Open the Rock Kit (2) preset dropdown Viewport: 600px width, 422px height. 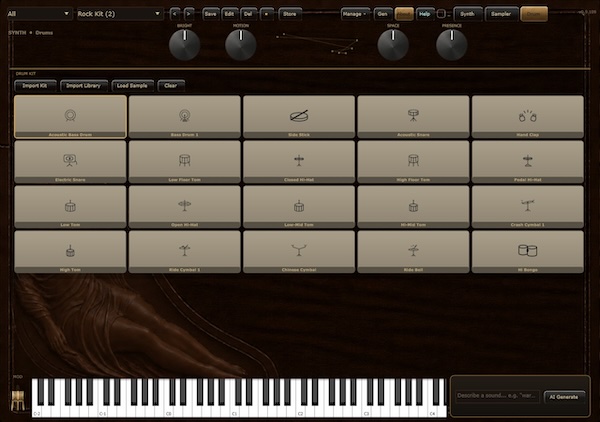tap(120, 14)
